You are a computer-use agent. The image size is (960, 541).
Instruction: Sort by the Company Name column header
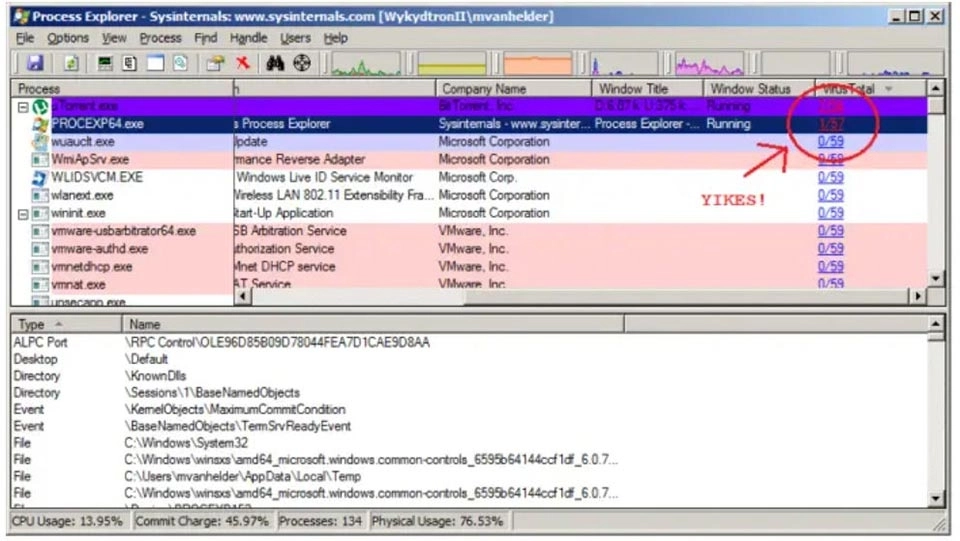point(513,89)
